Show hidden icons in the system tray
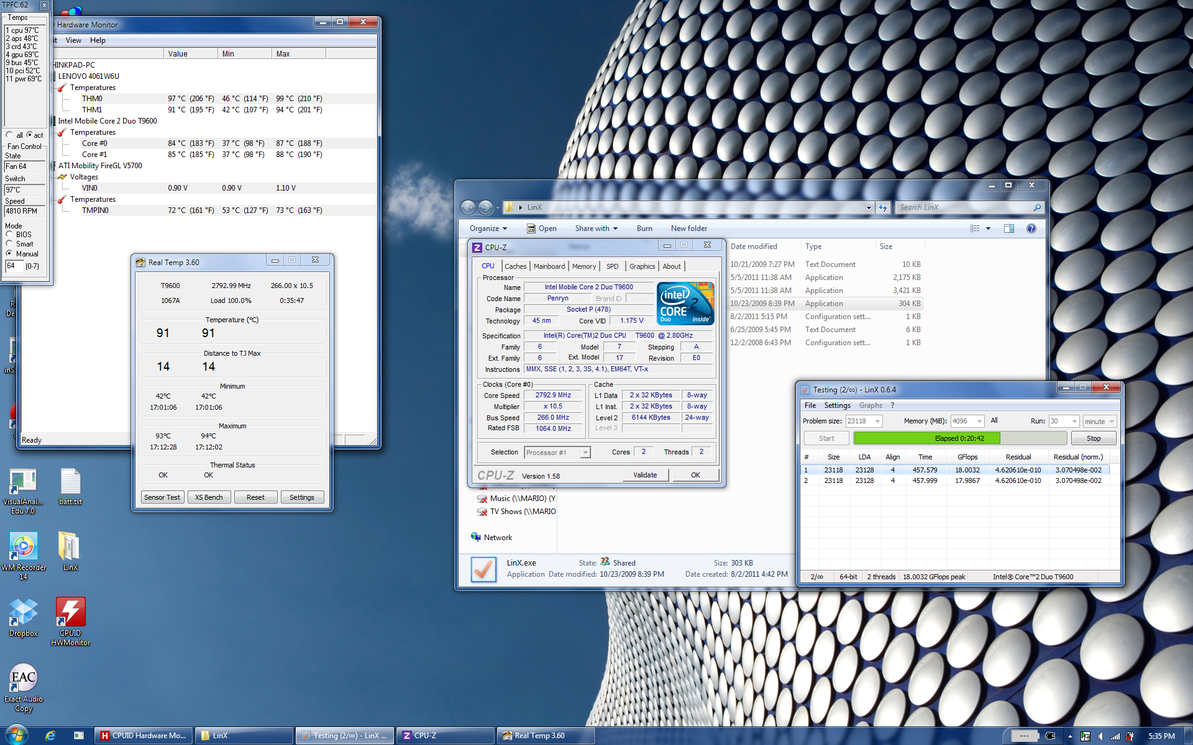This screenshot has height=745, width=1193. pyautogui.click(x=1071, y=736)
